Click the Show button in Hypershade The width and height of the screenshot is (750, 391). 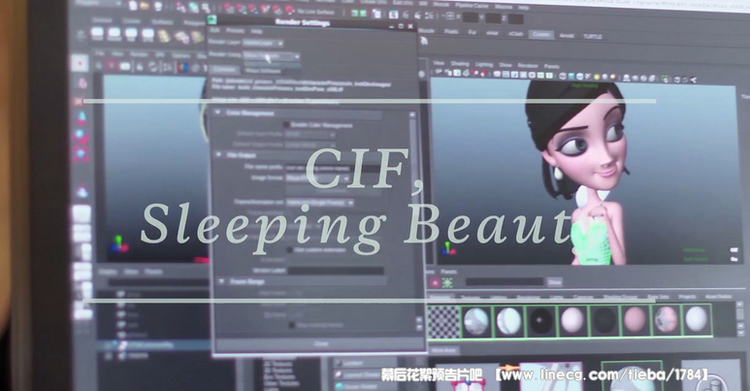click(554, 282)
